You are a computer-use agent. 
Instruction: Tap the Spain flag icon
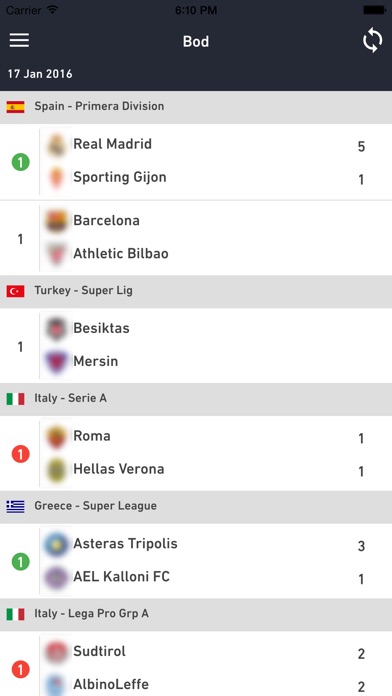(x=15, y=107)
